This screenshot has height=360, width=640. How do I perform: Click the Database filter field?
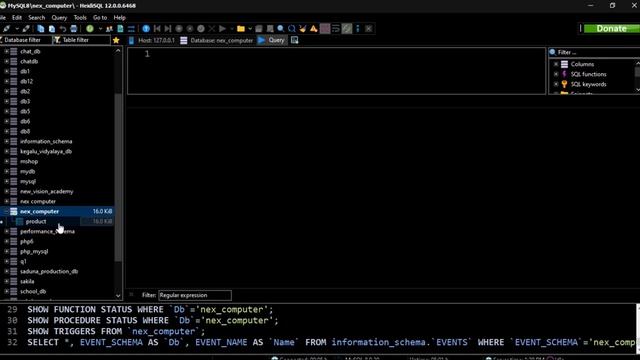(x=26, y=40)
